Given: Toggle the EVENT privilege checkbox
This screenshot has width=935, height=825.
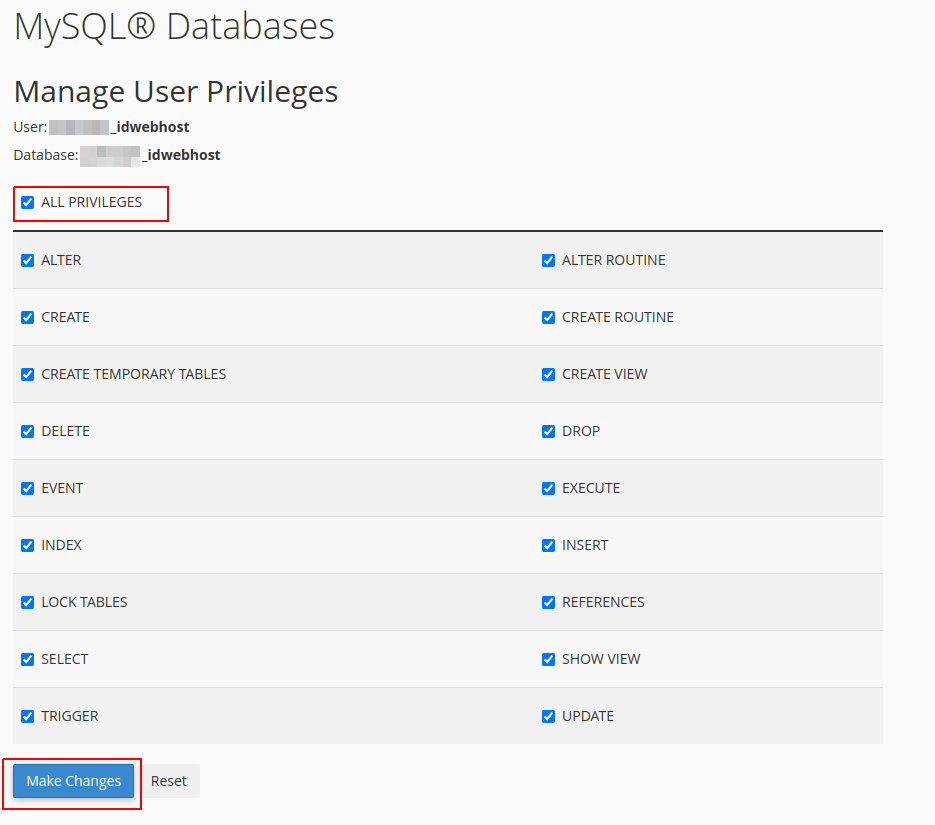Looking at the screenshot, I should point(27,488).
